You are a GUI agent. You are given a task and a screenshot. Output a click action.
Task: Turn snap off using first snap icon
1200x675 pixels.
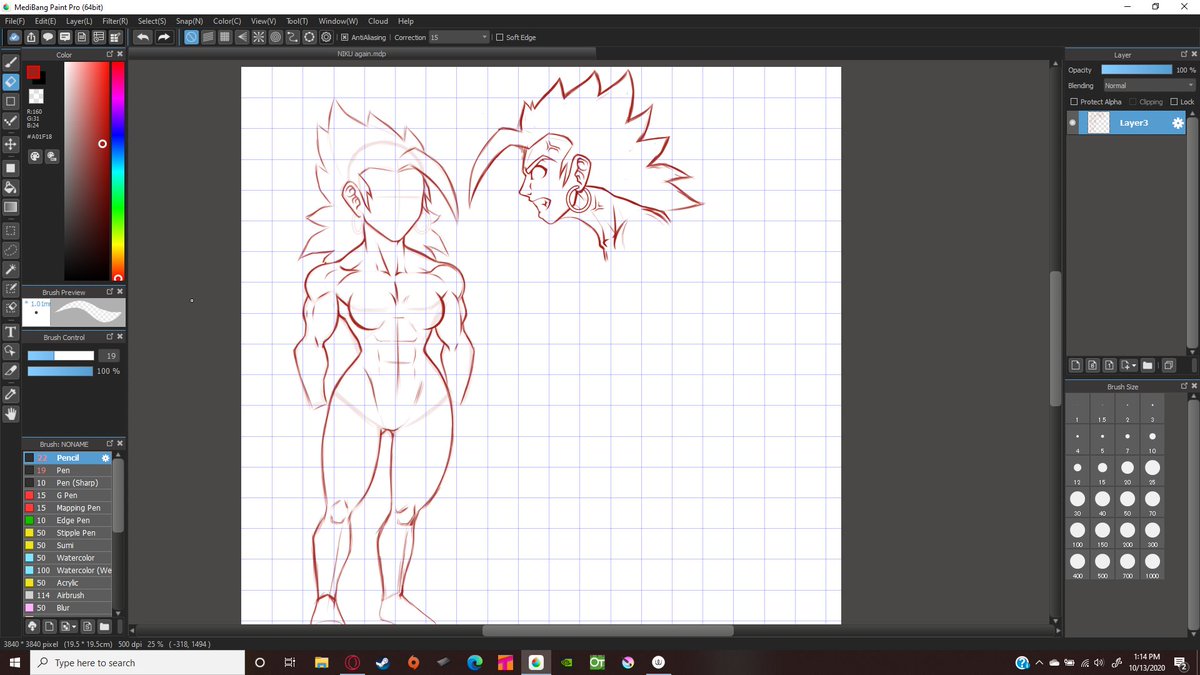(191, 37)
